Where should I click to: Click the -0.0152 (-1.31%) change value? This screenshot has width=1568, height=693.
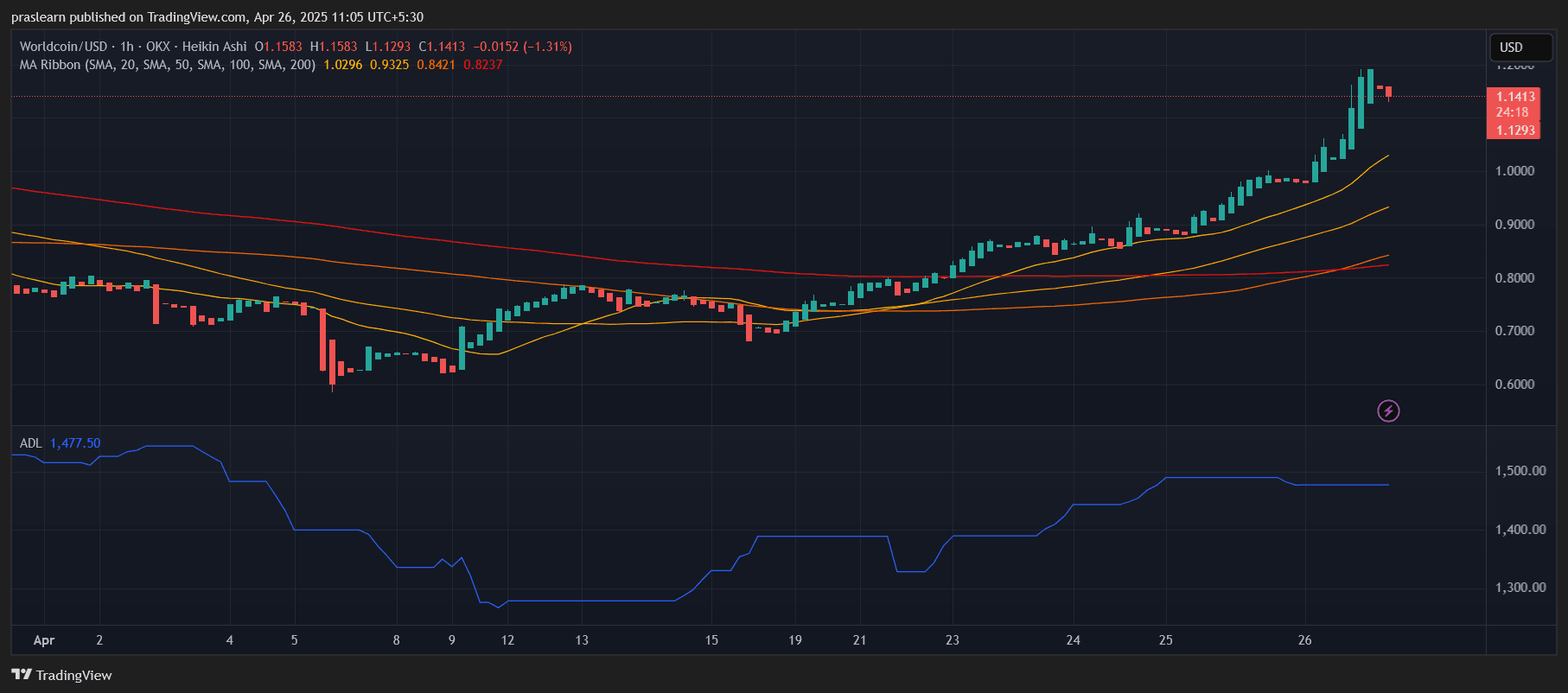click(x=522, y=47)
